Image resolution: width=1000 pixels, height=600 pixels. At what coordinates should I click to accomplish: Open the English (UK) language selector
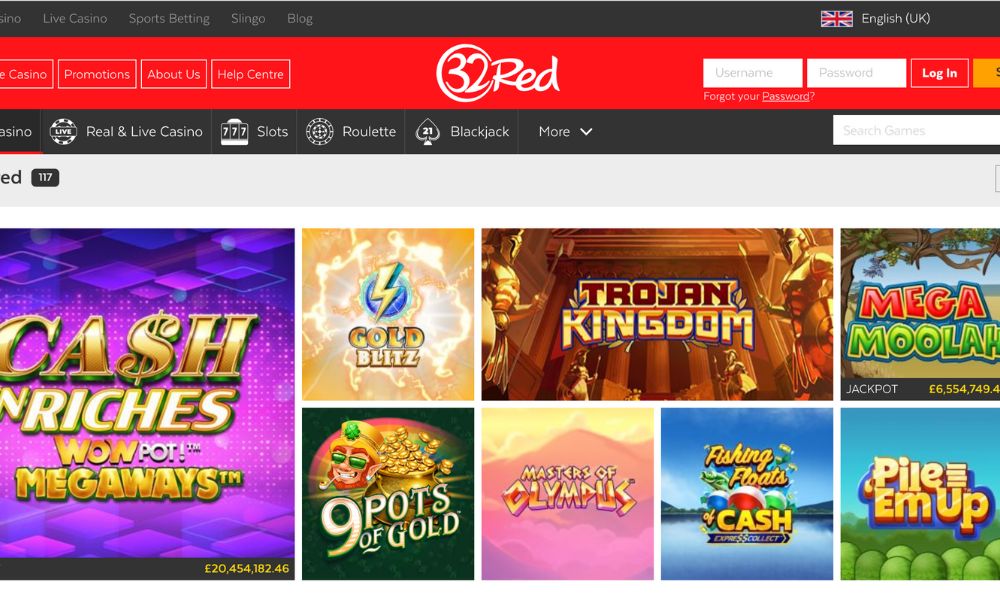(x=875, y=19)
